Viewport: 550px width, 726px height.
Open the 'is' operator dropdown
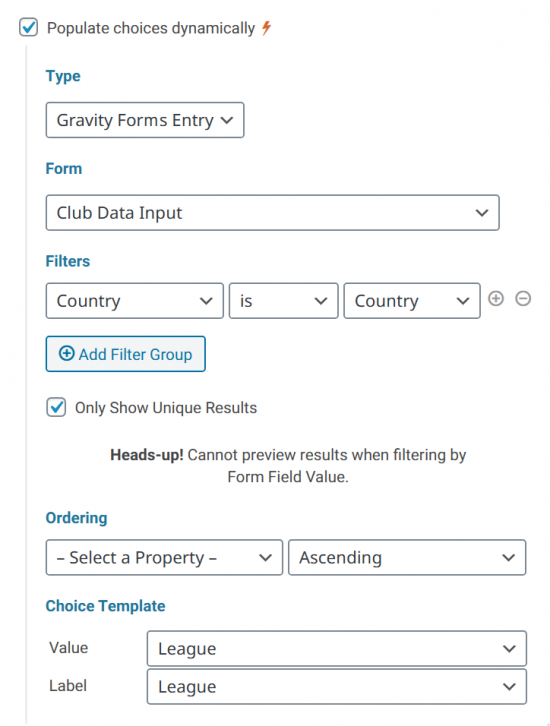tap(283, 300)
